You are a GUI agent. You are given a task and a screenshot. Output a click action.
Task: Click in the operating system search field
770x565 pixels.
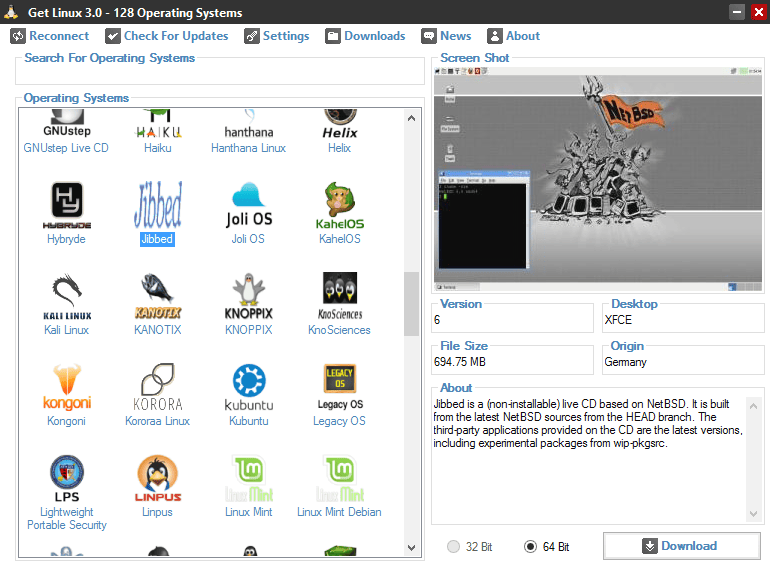tap(220, 74)
